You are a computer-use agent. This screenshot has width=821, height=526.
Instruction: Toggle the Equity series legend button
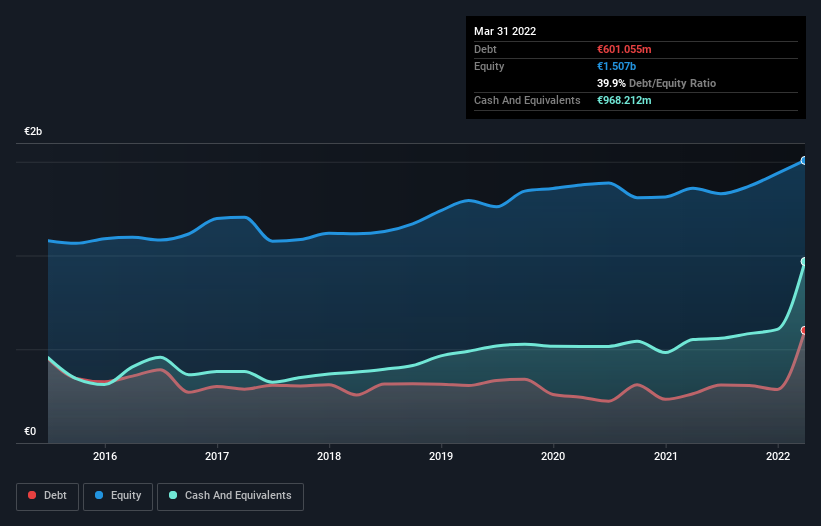pyautogui.click(x=118, y=496)
